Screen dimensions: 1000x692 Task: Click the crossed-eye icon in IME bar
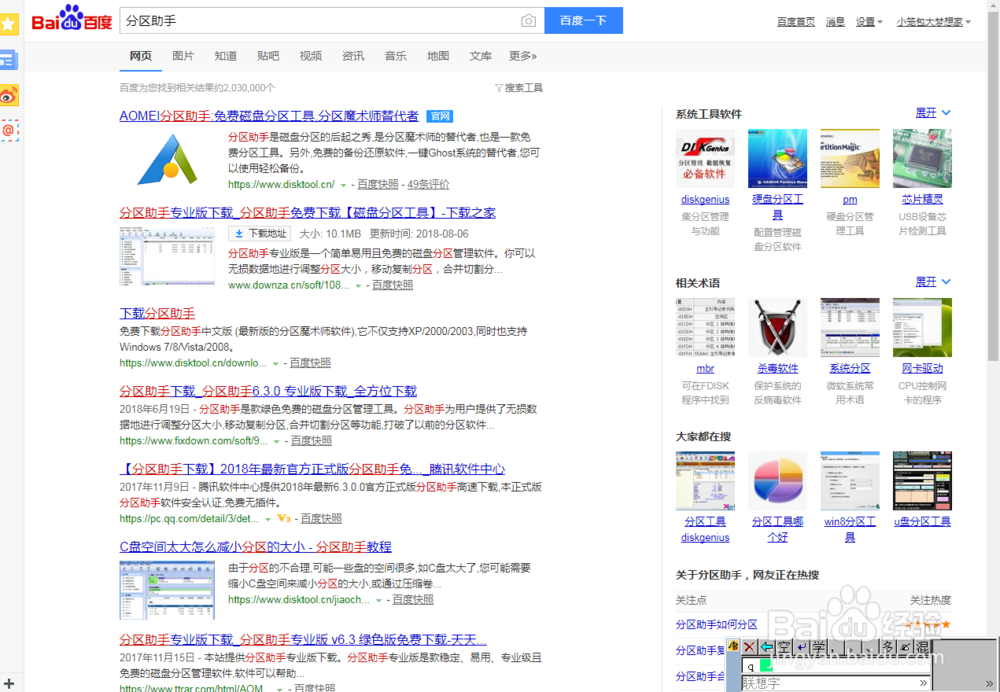coord(905,647)
